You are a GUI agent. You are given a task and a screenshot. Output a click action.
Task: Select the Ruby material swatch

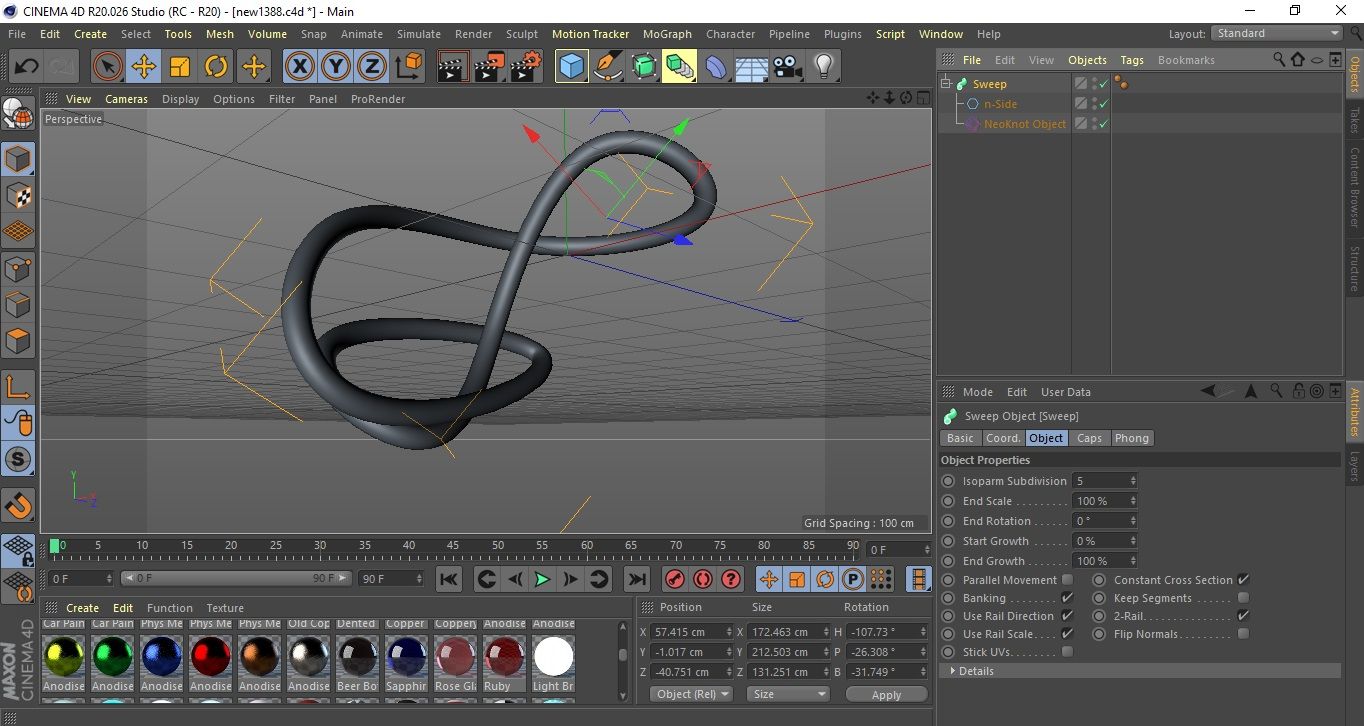point(504,657)
